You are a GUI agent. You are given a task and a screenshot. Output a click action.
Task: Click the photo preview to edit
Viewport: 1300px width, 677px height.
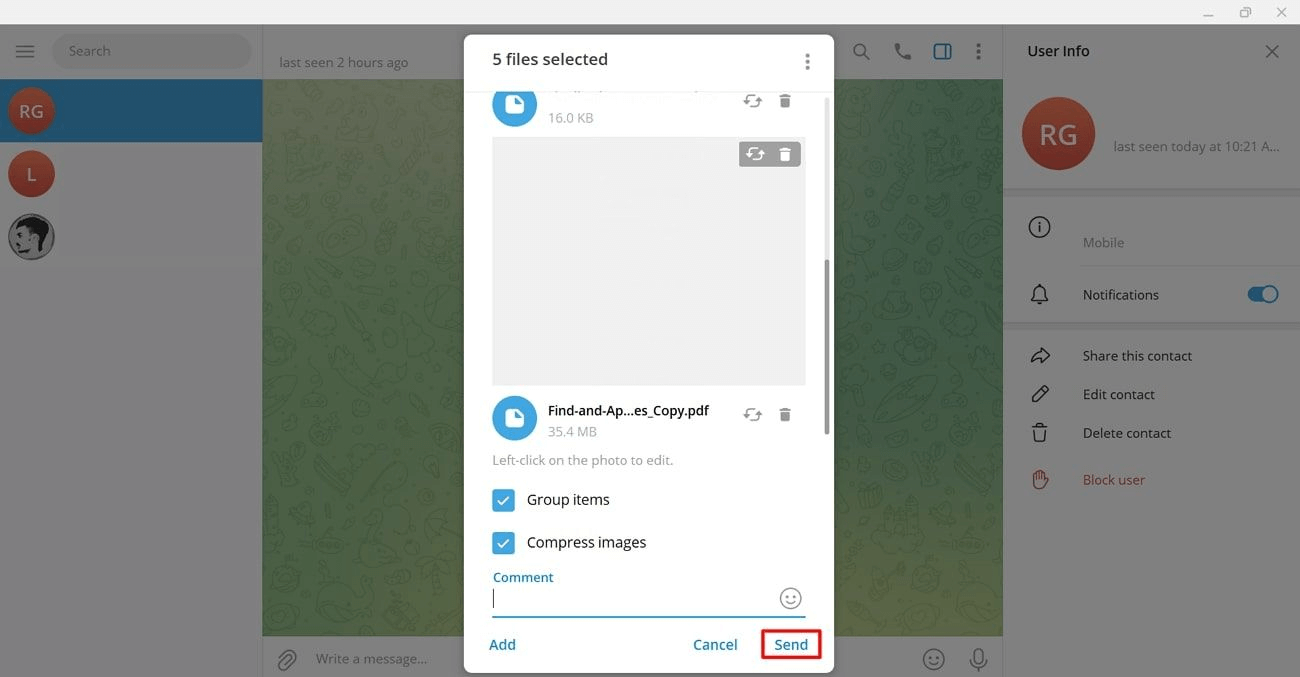pyautogui.click(x=648, y=261)
